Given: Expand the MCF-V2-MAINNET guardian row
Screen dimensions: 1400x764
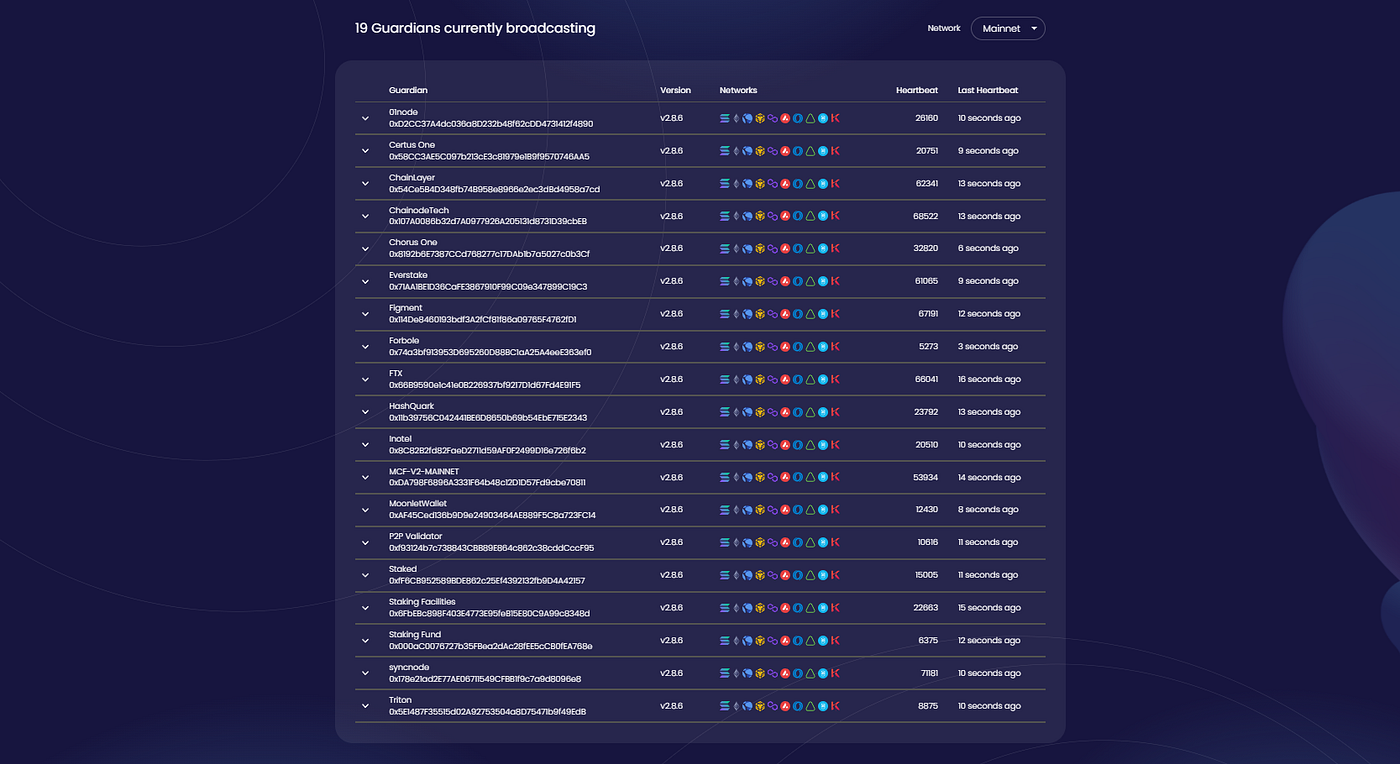Looking at the screenshot, I should pos(366,478).
